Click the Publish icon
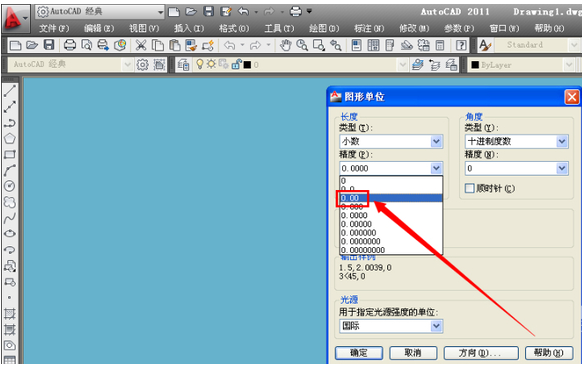Image resolution: width=582 pixels, height=365 pixels. [103, 45]
